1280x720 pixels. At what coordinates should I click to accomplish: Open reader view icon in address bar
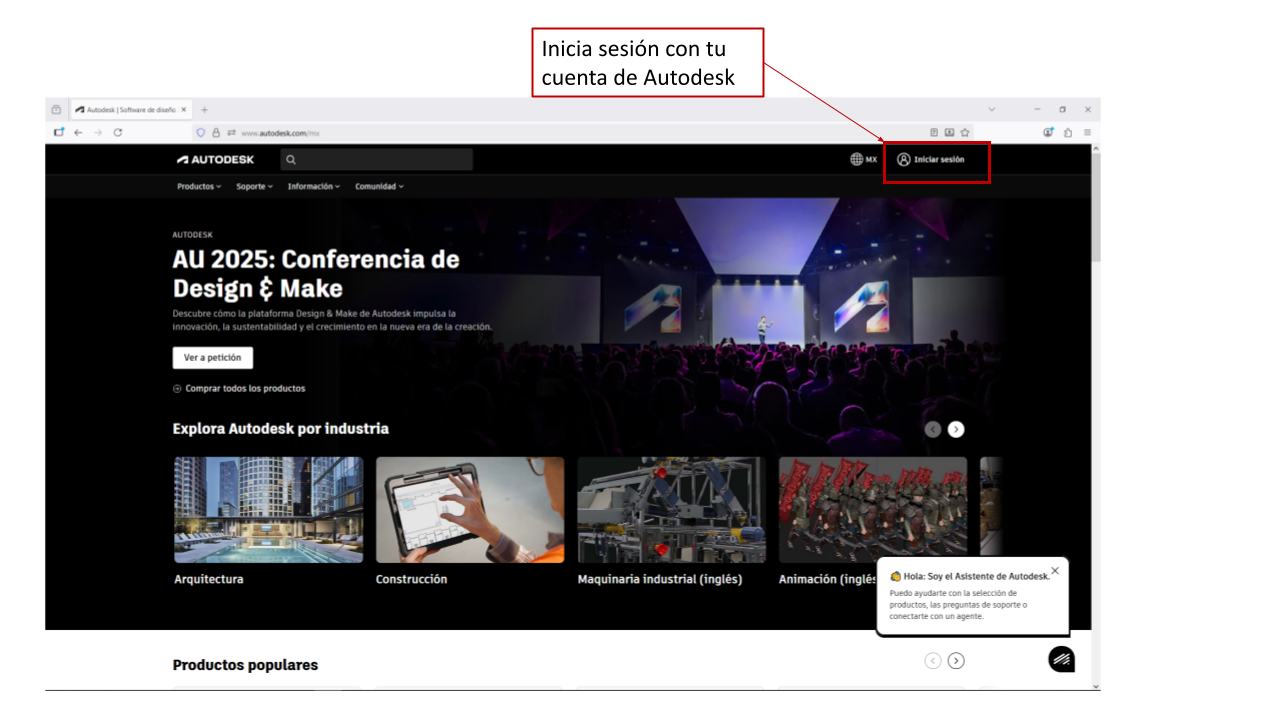coord(934,132)
